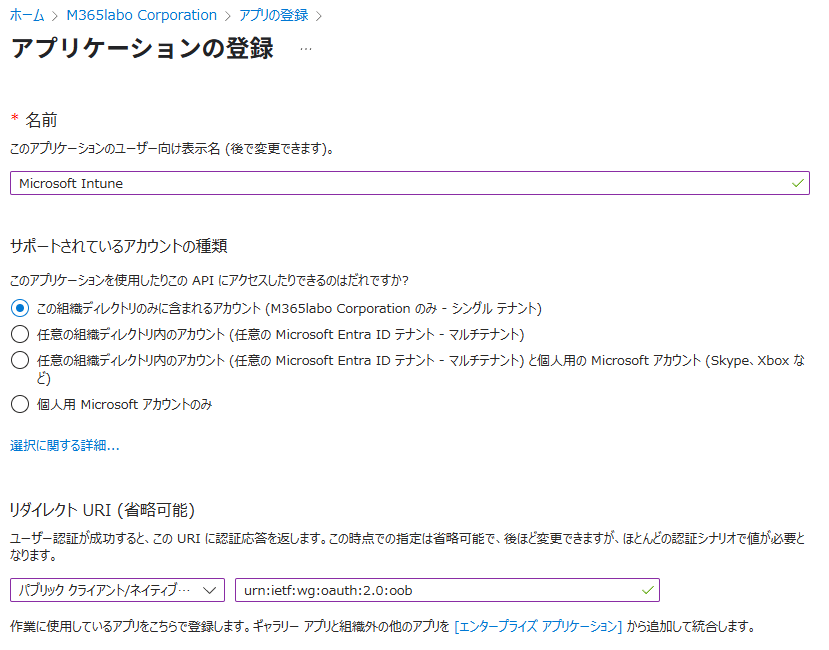
Task: Open the more options ellipsis beside the page title
Action: 306,49
